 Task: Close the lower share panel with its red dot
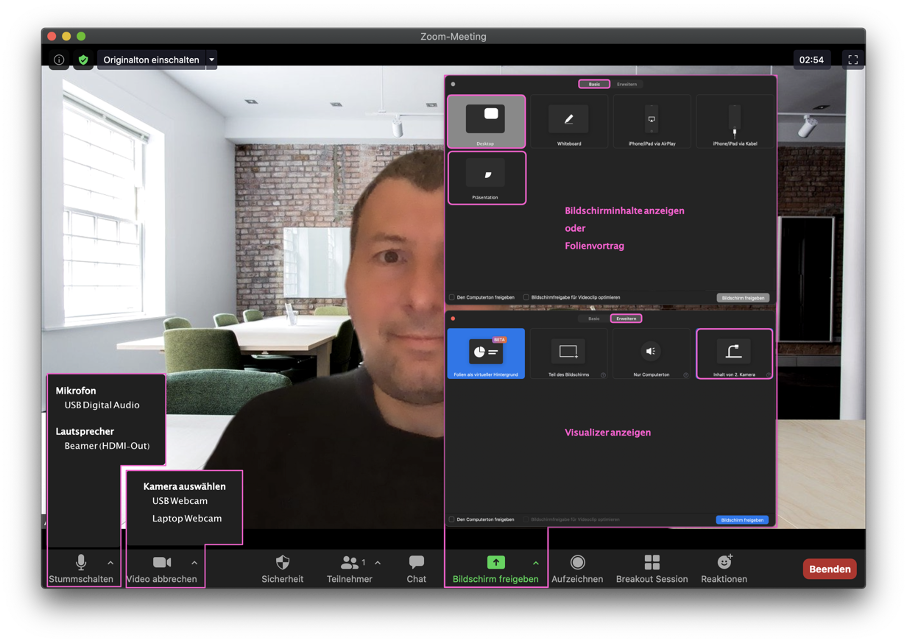453,319
